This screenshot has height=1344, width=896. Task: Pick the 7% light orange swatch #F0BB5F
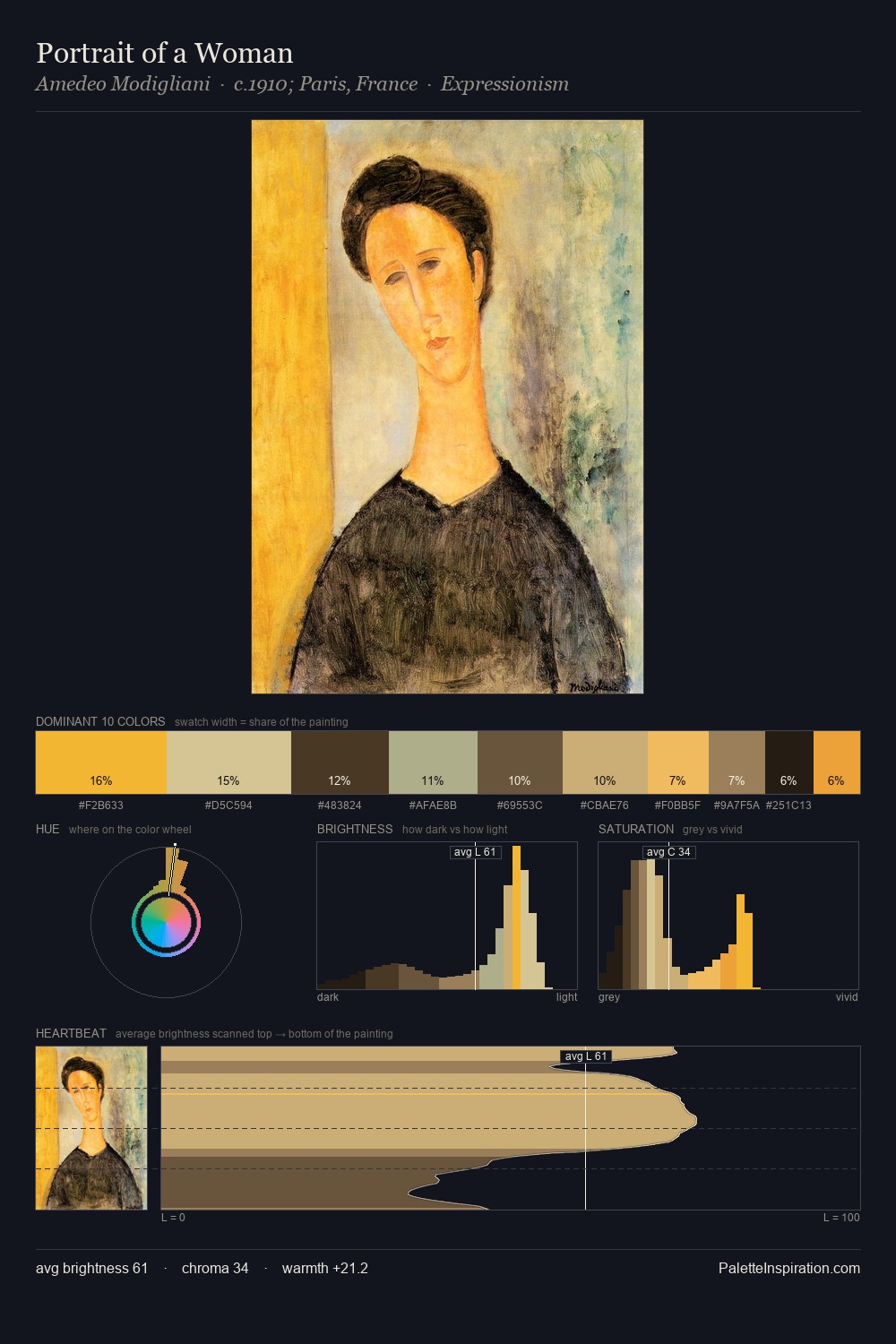click(x=678, y=762)
